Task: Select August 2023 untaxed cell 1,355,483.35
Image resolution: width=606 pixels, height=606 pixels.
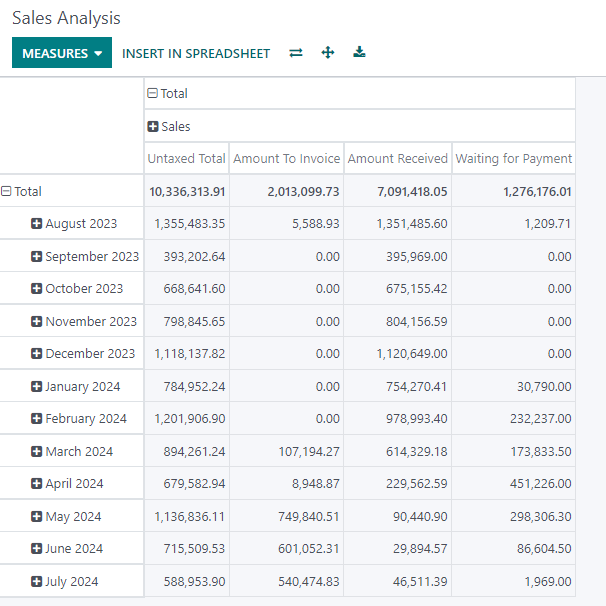Action: tap(187, 223)
